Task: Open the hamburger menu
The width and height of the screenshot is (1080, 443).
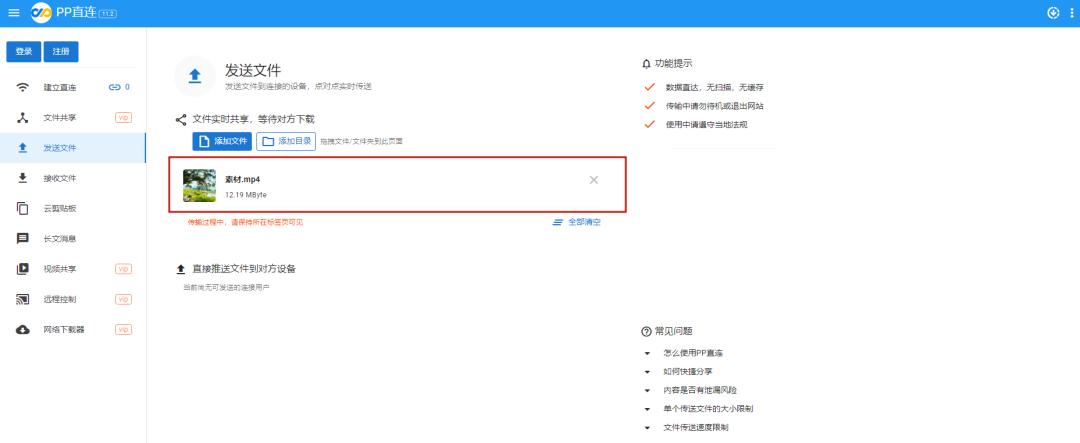Action: (x=14, y=13)
